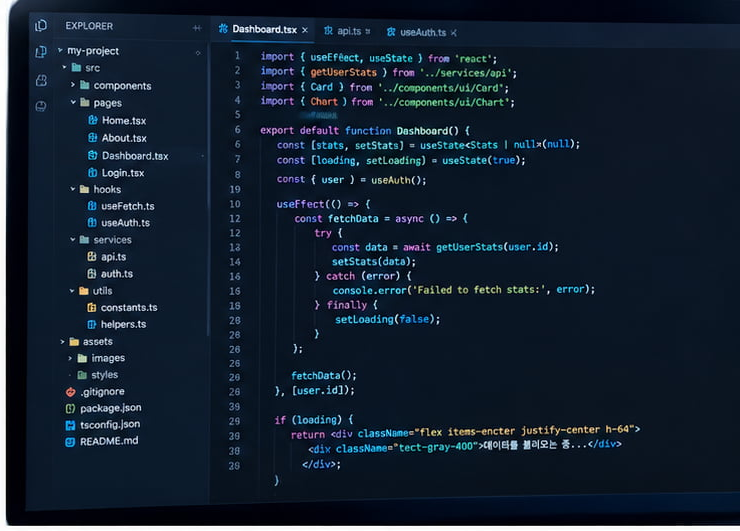Click the Home.tsx file icon

(x=92, y=120)
